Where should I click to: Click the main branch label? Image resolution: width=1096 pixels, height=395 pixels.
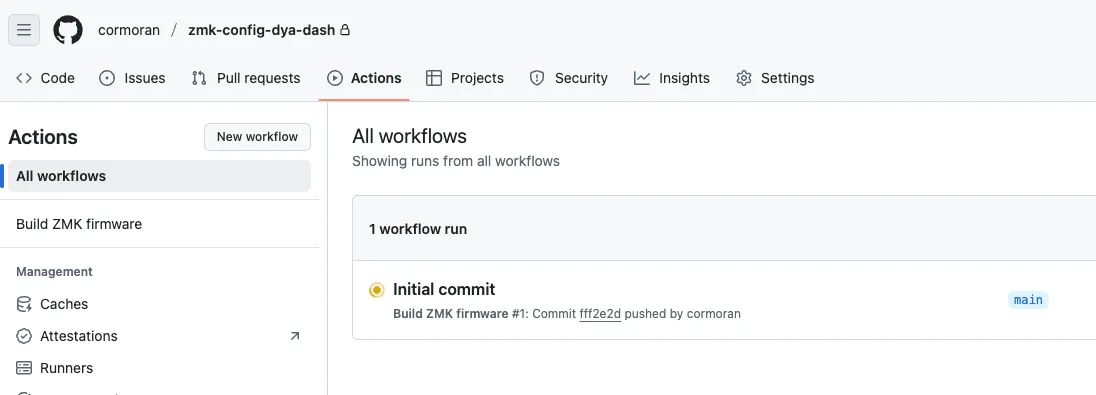1028,300
